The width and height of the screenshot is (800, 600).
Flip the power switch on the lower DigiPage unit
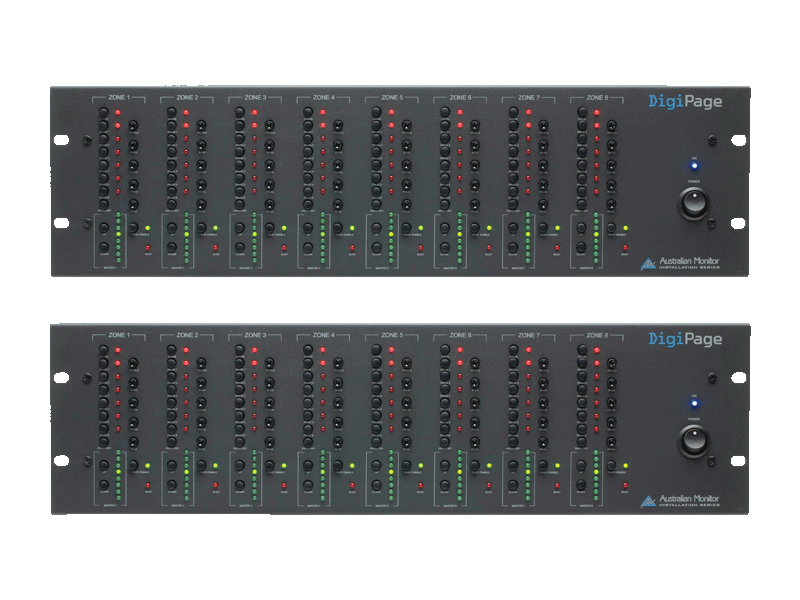(694, 441)
